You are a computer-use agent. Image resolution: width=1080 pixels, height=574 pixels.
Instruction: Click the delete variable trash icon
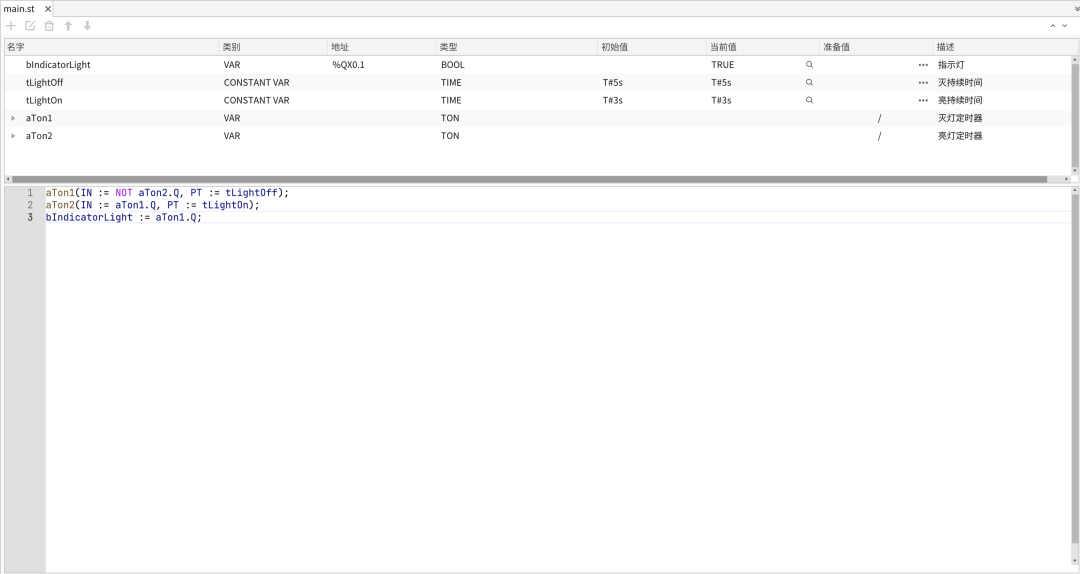[x=49, y=25]
